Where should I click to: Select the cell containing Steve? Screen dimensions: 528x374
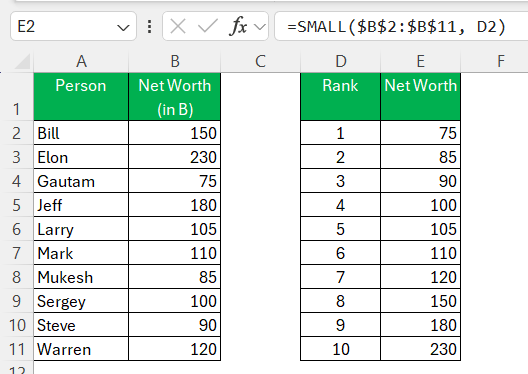[81, 325]
